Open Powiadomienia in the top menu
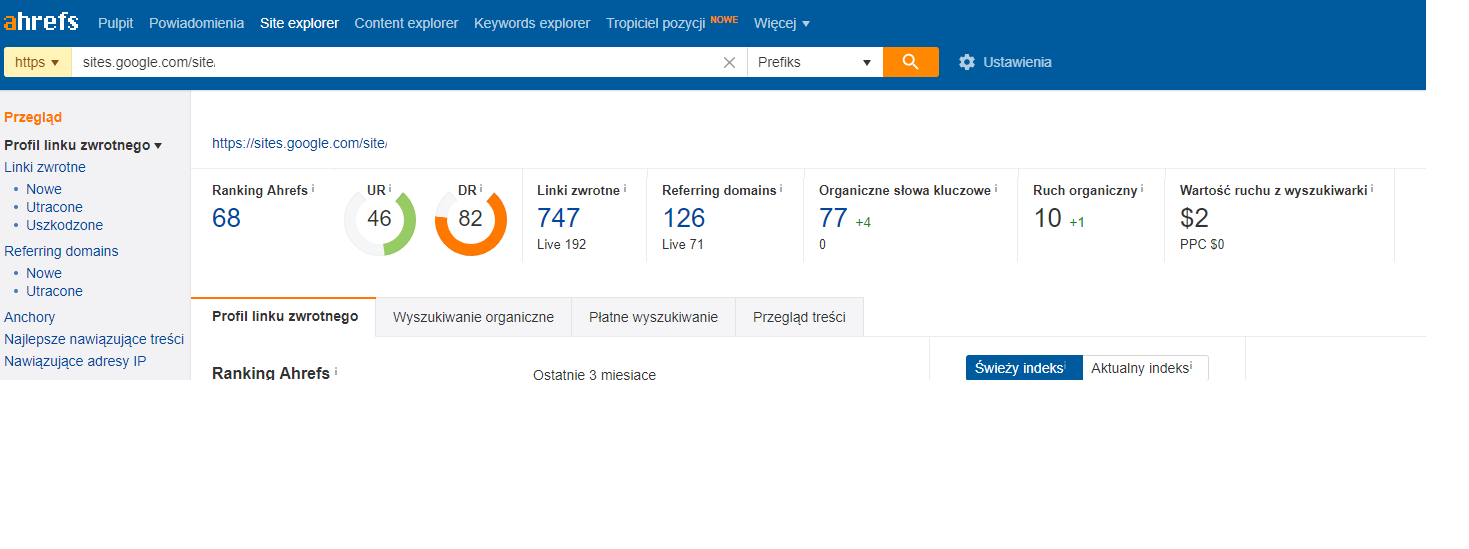1469x549 pixels. [196, 23]
